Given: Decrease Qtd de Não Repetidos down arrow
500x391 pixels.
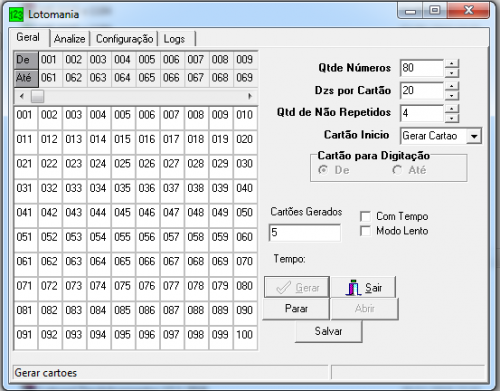Looking at the screenshot, I should [452, 118].
